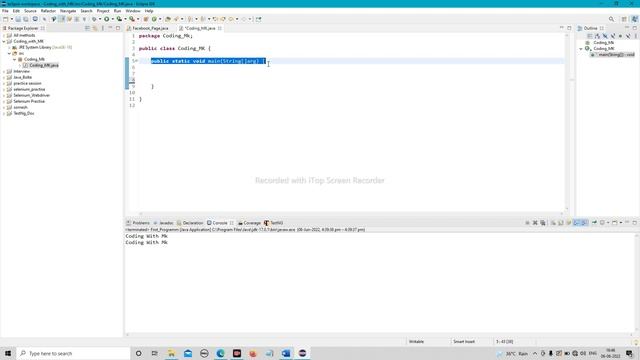Click the Task View icon in taskbar
Image resolution: width=640 pixels, height=360 pixels.
[155, 353]
